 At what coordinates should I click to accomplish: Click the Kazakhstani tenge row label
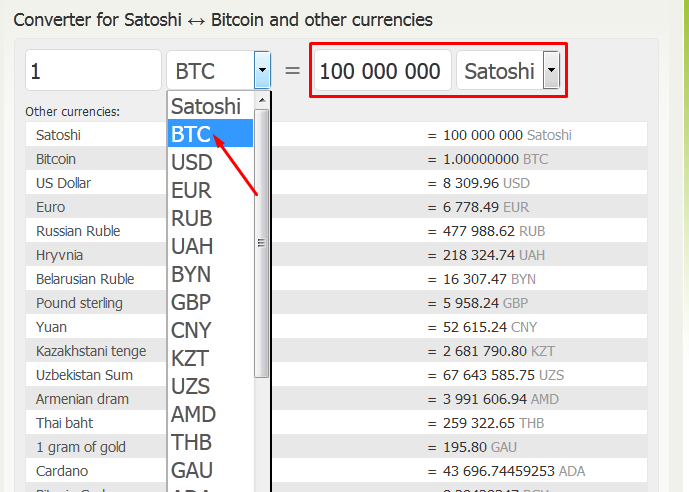coord(91,351)
